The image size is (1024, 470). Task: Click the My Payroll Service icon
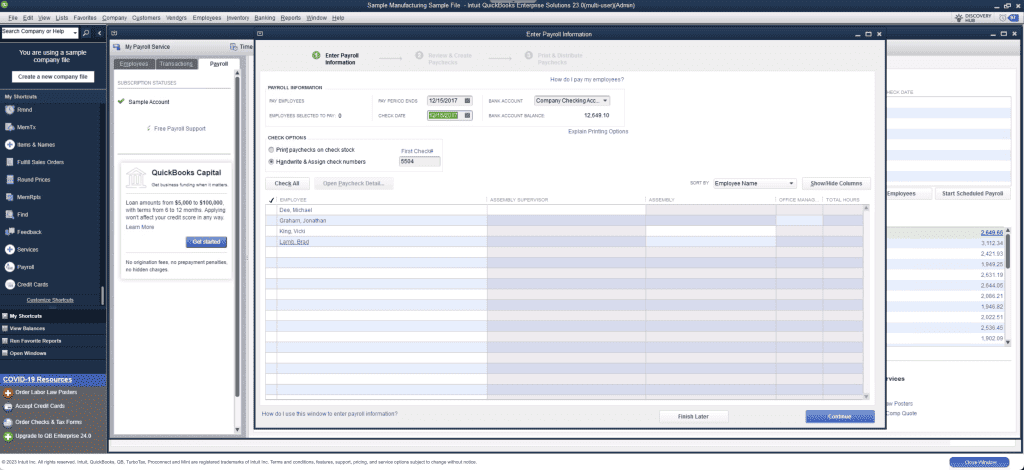118,47
